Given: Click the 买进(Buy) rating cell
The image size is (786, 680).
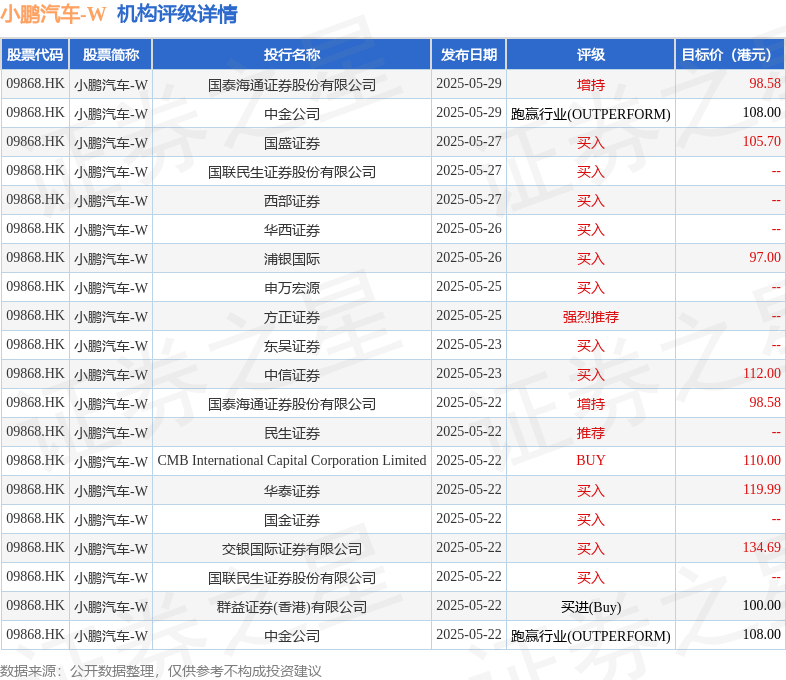Looking at the screenshot, I should [x=591, y=607].
